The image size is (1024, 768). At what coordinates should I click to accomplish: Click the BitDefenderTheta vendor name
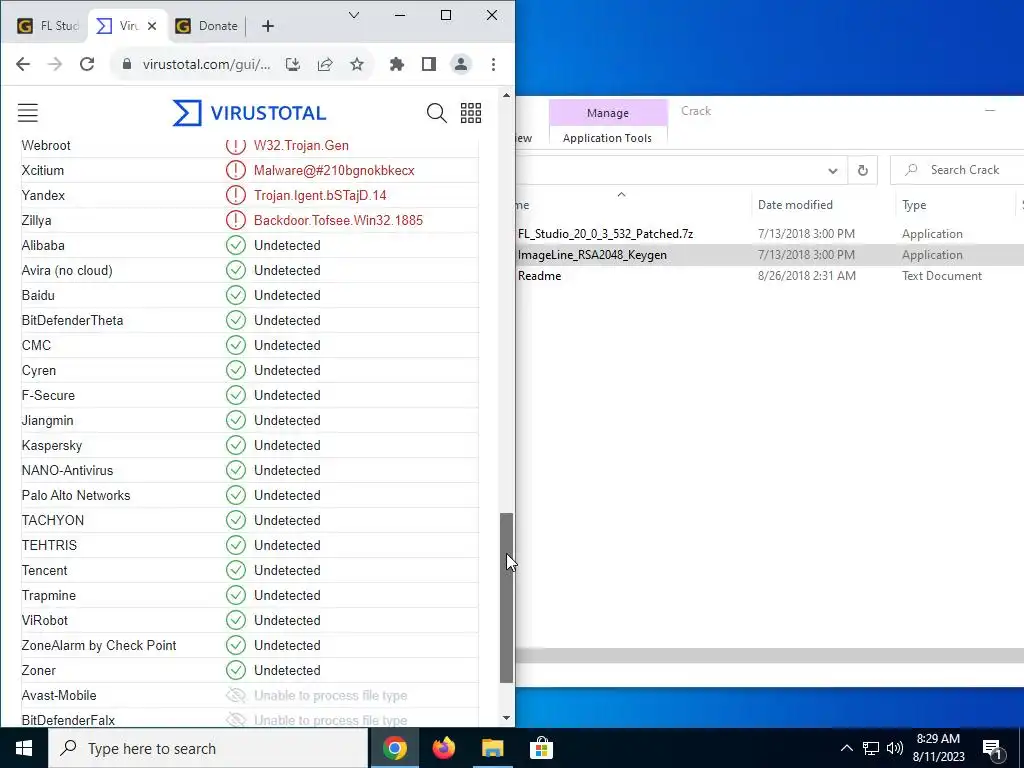tap(72, 320)
